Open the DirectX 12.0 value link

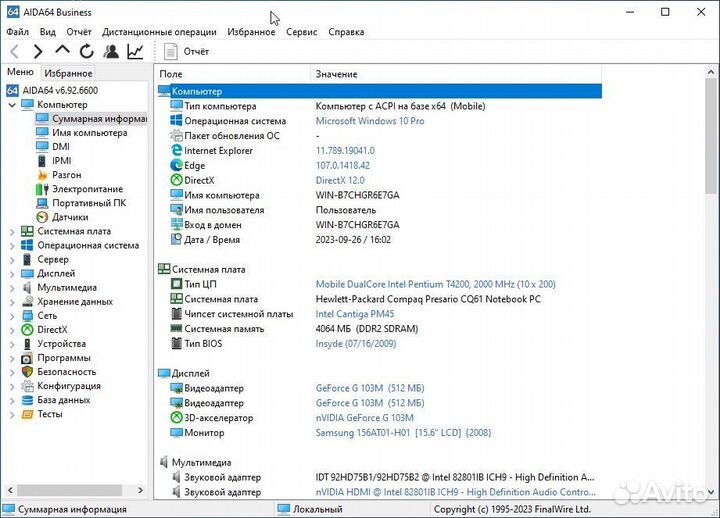(340, 180)
